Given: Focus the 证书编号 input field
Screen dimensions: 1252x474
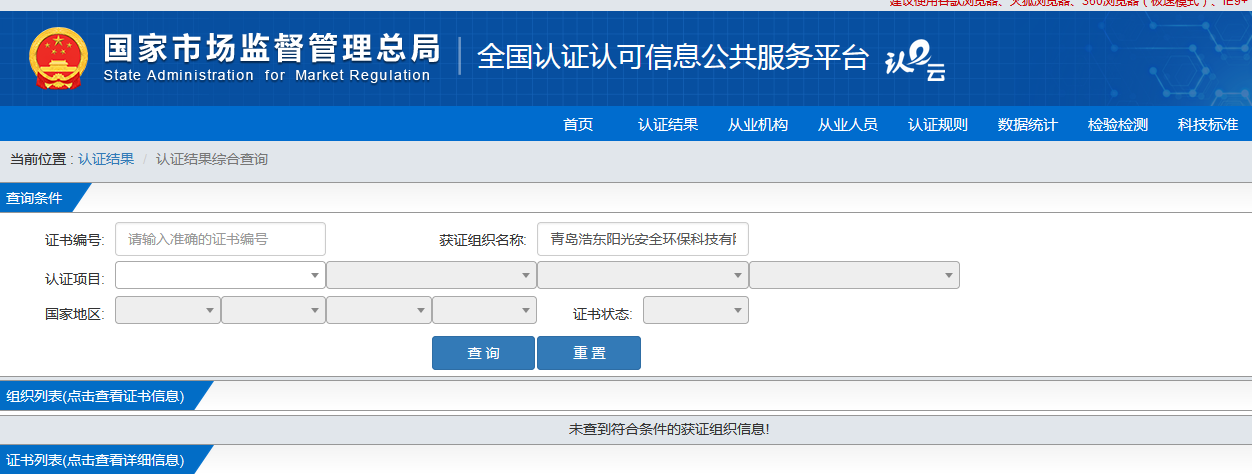Looking at the screenshot, I should (x=221, y=239).
